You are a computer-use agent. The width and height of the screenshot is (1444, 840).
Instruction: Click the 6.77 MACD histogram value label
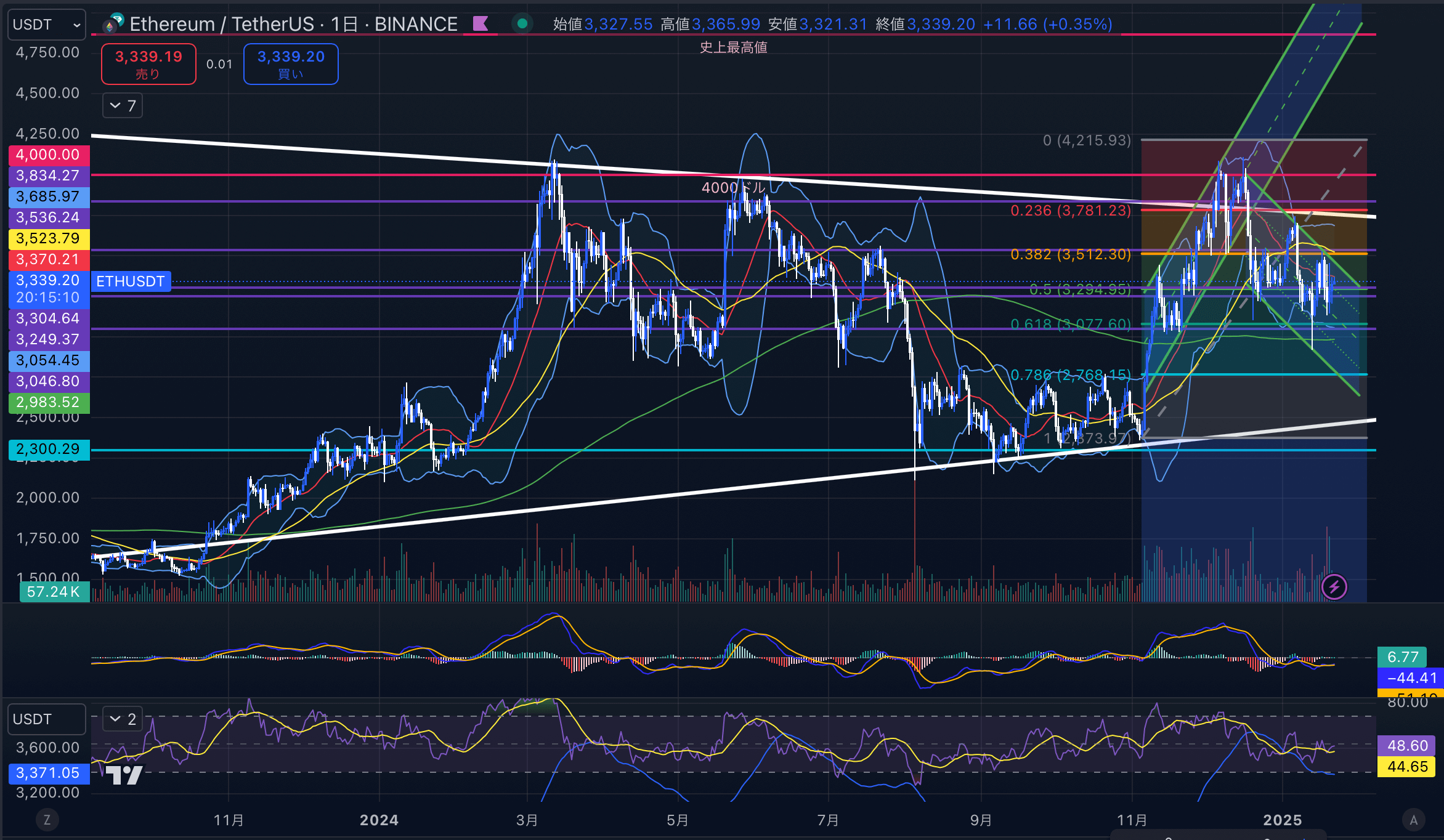click(1403, 657)
